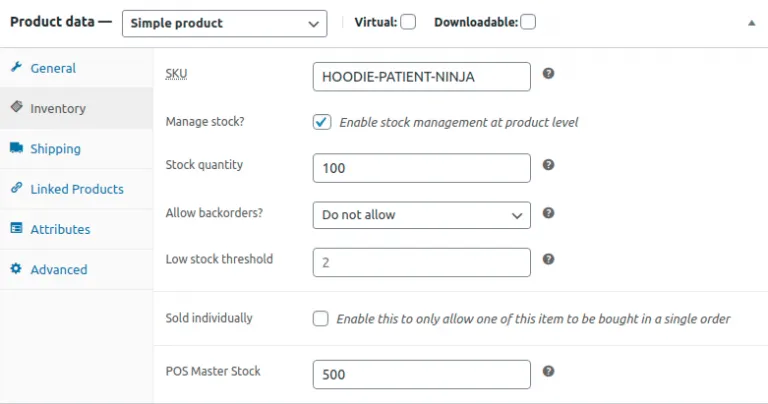Open the Simple product type dropdown
This screenshot has height=404, width=768.
pyautogui.click(x=224, y=23)
